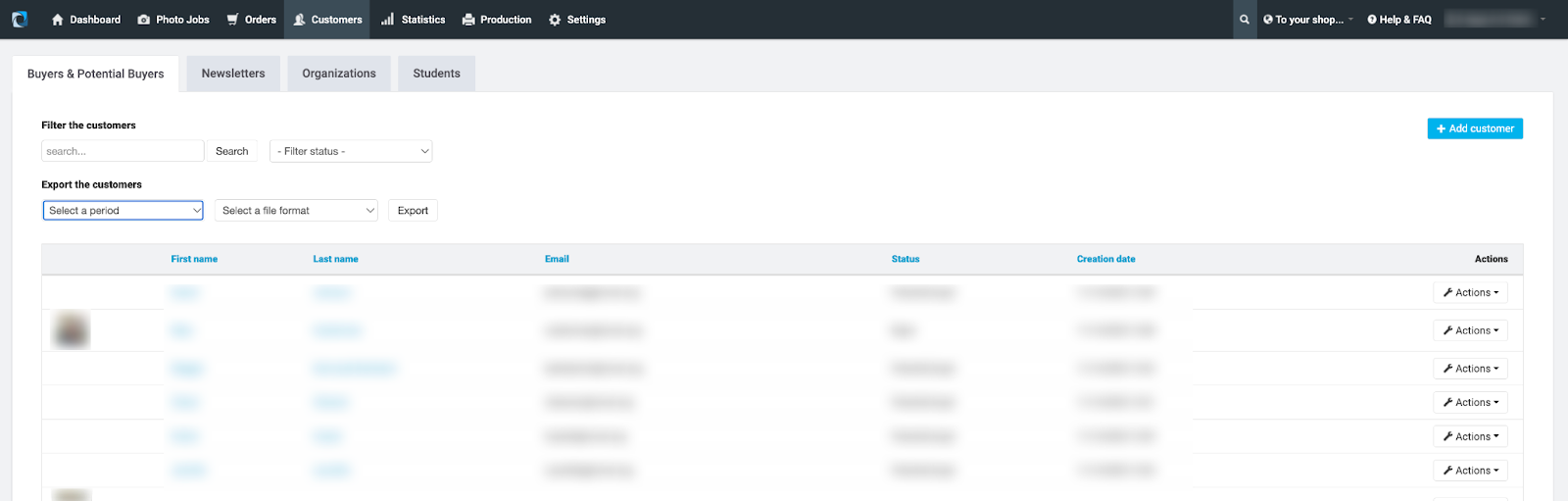Switch to the Newsletters tab
The height and width of the screenshot is (501, 1568).
click(x=233, y=74)
